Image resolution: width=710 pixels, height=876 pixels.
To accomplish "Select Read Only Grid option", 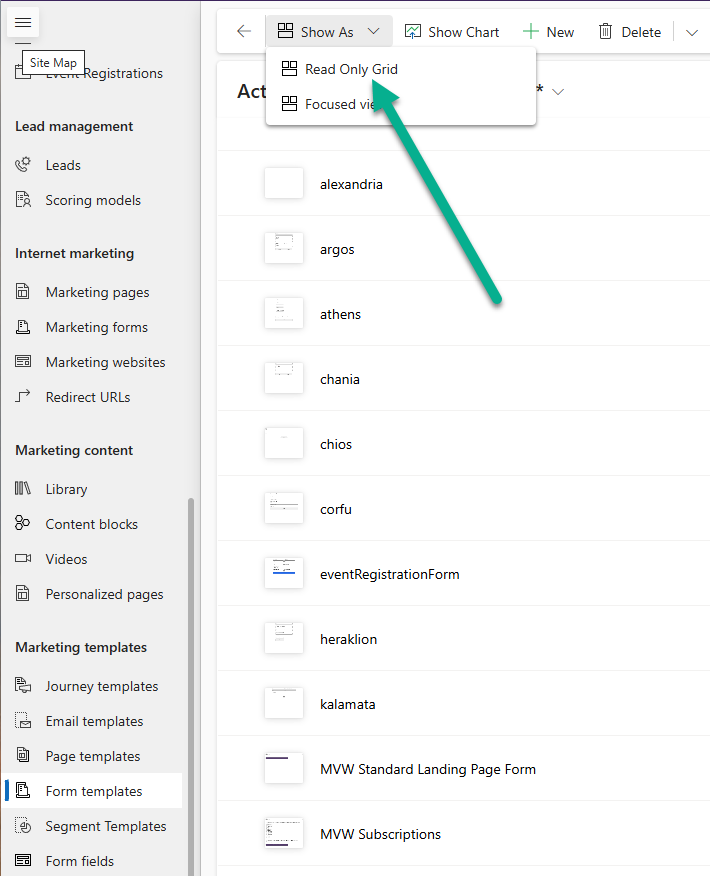I will (x=351, y=70).
